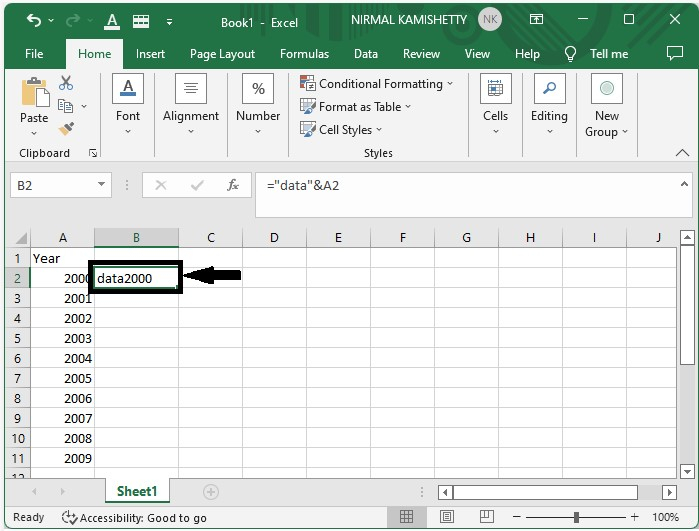Switch to the Data tab
The height and width of the screenshot is (531, 699).
(366, 54)
